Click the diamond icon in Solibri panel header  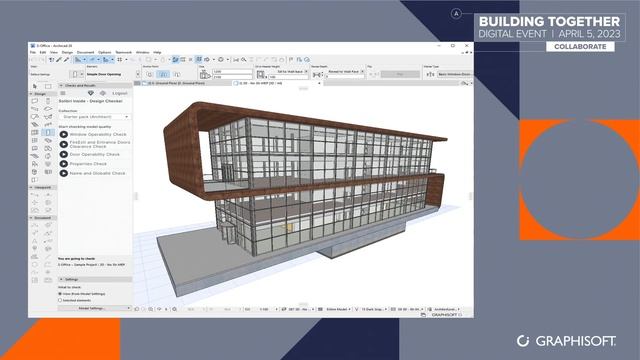point(91,93)
